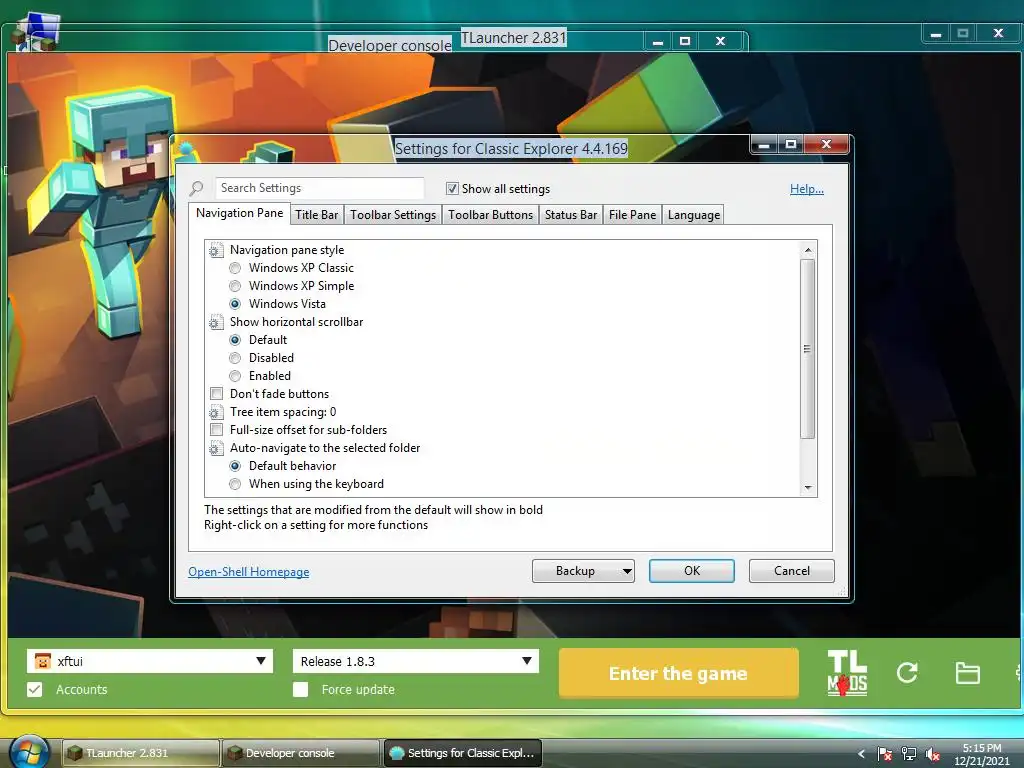This screenshot has width=1024, height=768.
Task: Switch to the File Pane tab
Action: (x=632, y=215)
